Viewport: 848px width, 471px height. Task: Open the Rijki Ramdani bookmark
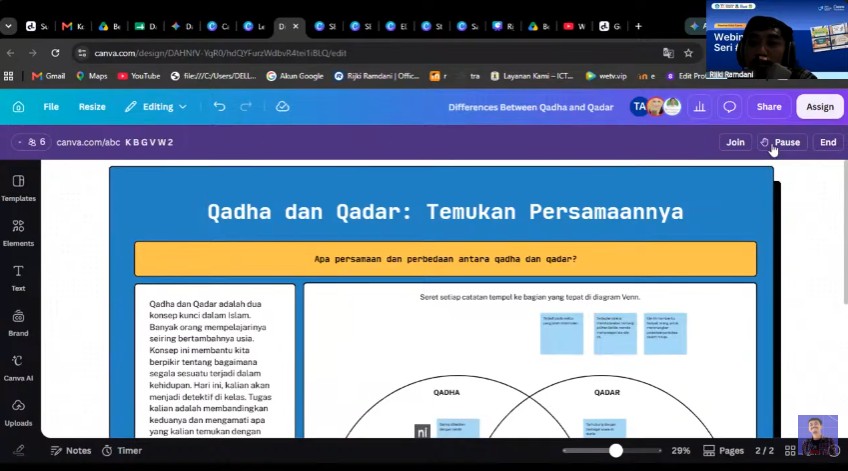pos(377,76)
